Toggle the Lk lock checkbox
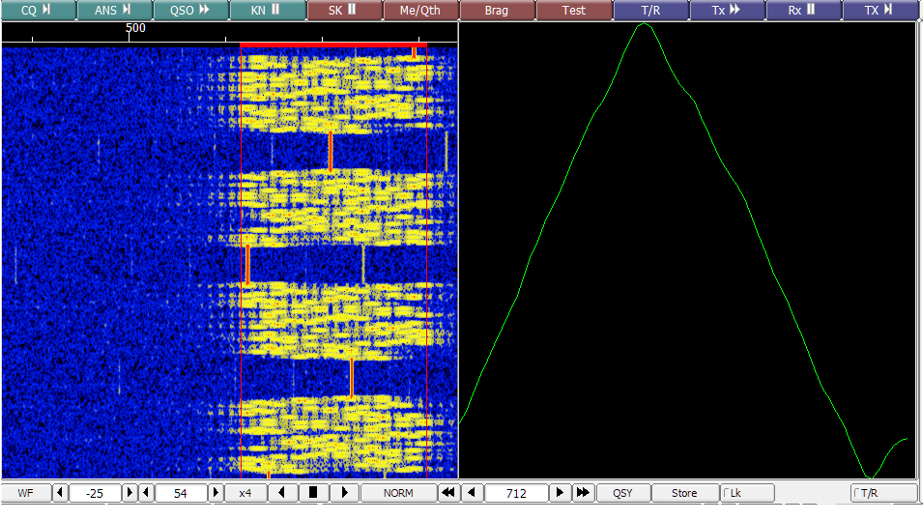This screenshot has height=505, width=923. point(747,493)
